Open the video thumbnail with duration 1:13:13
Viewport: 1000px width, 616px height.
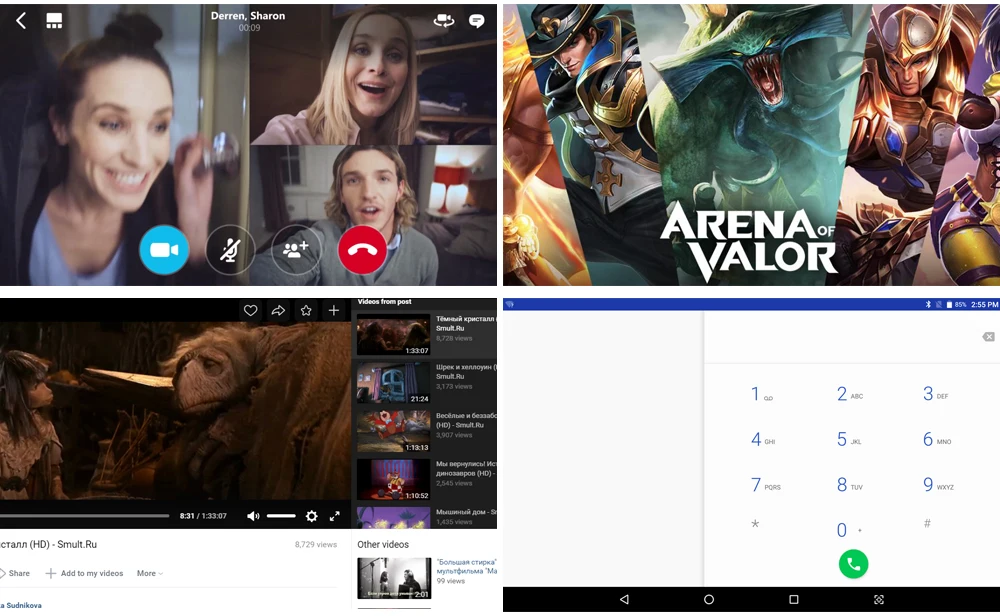click(393, 431)
